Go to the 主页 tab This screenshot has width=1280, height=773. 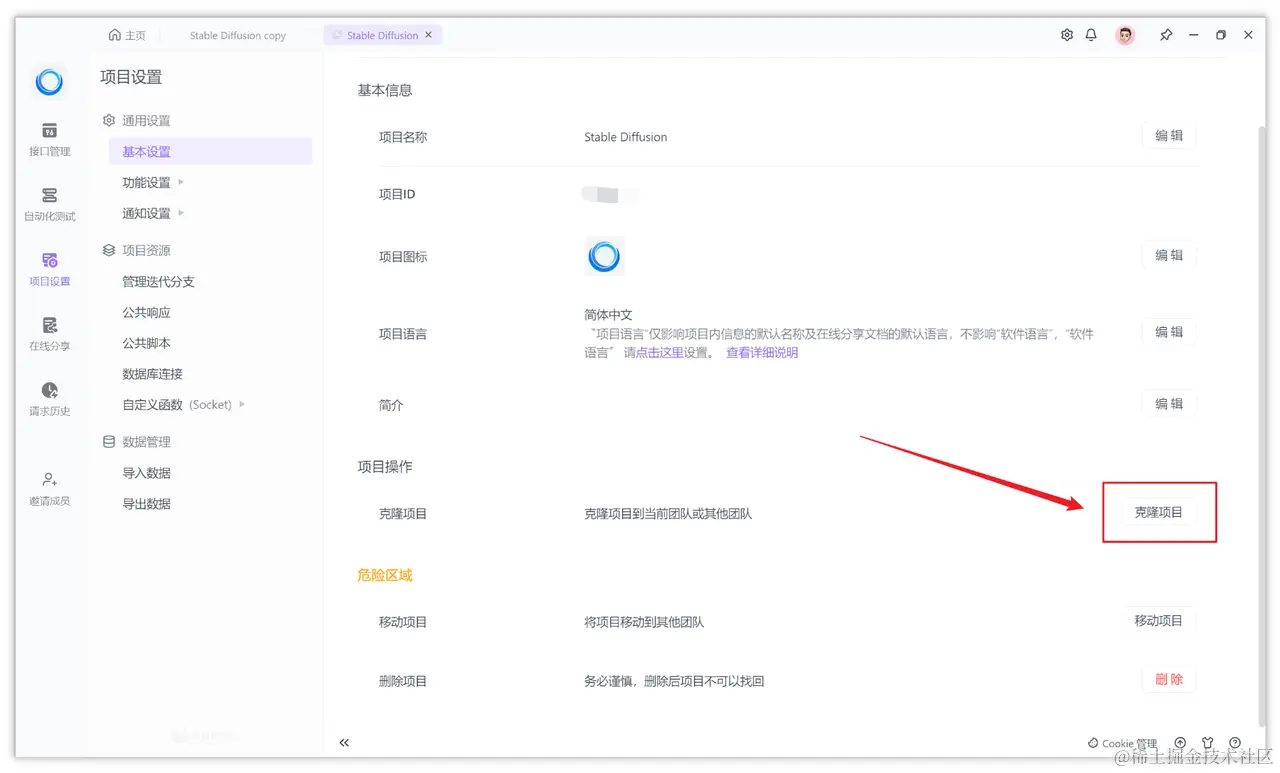point(129,34)
